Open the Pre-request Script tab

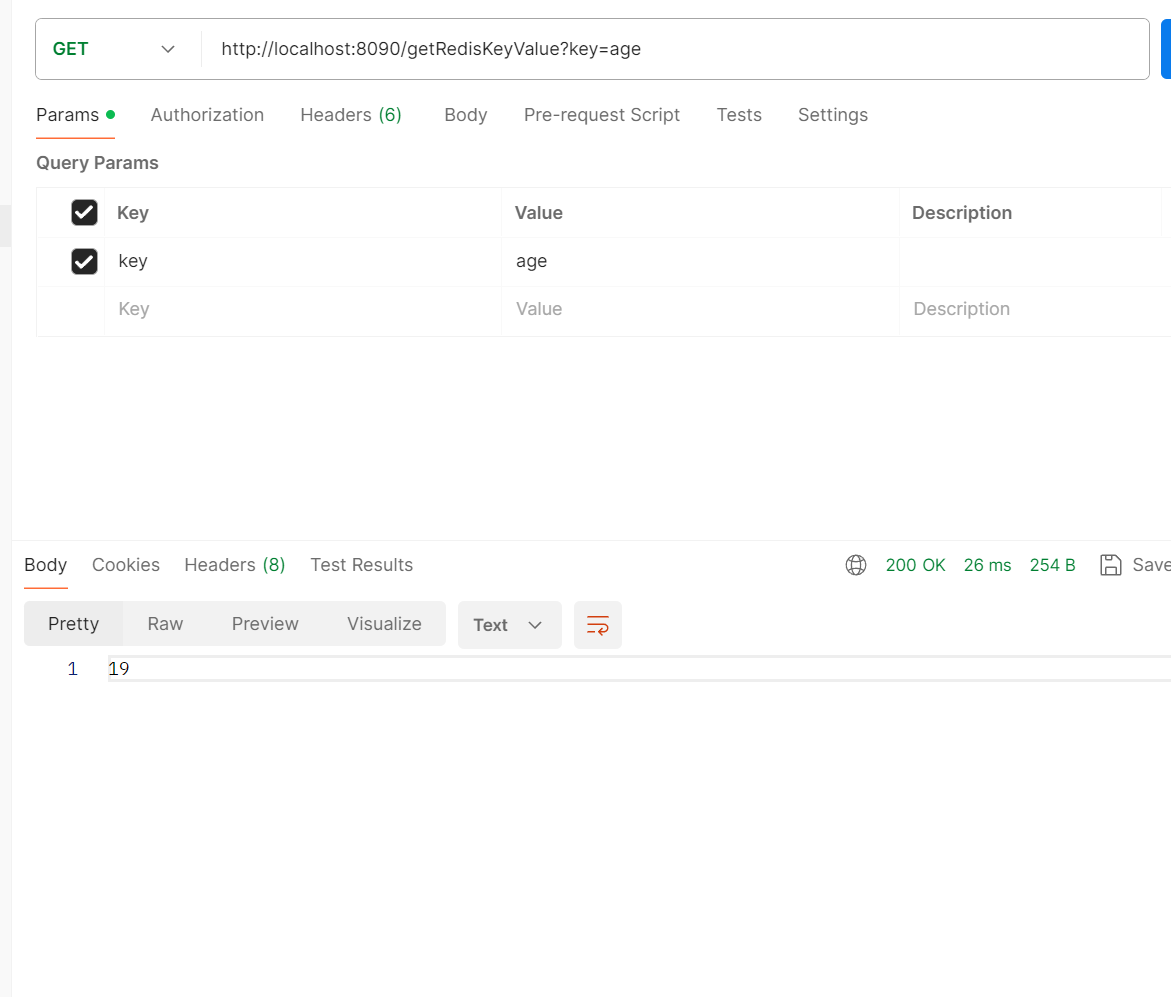601,115
